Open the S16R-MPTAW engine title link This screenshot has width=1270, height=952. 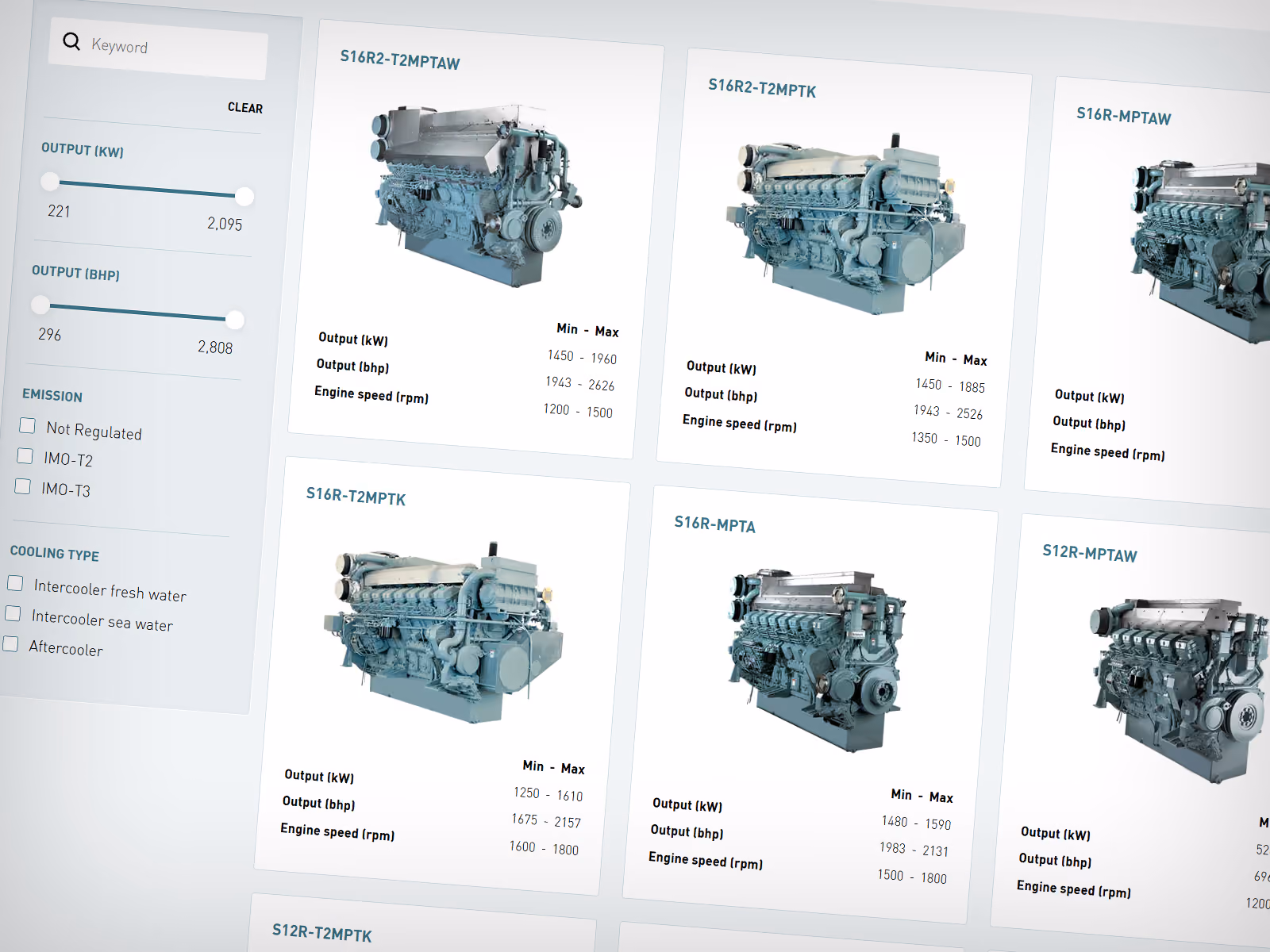[1124, 116]
